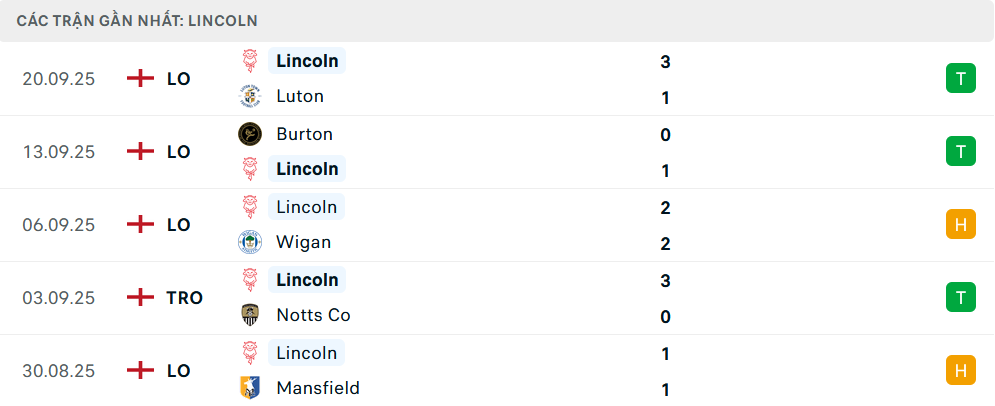The image size is (995, 406).
Task: Click the TRO competition label
Action: [185, 298]
